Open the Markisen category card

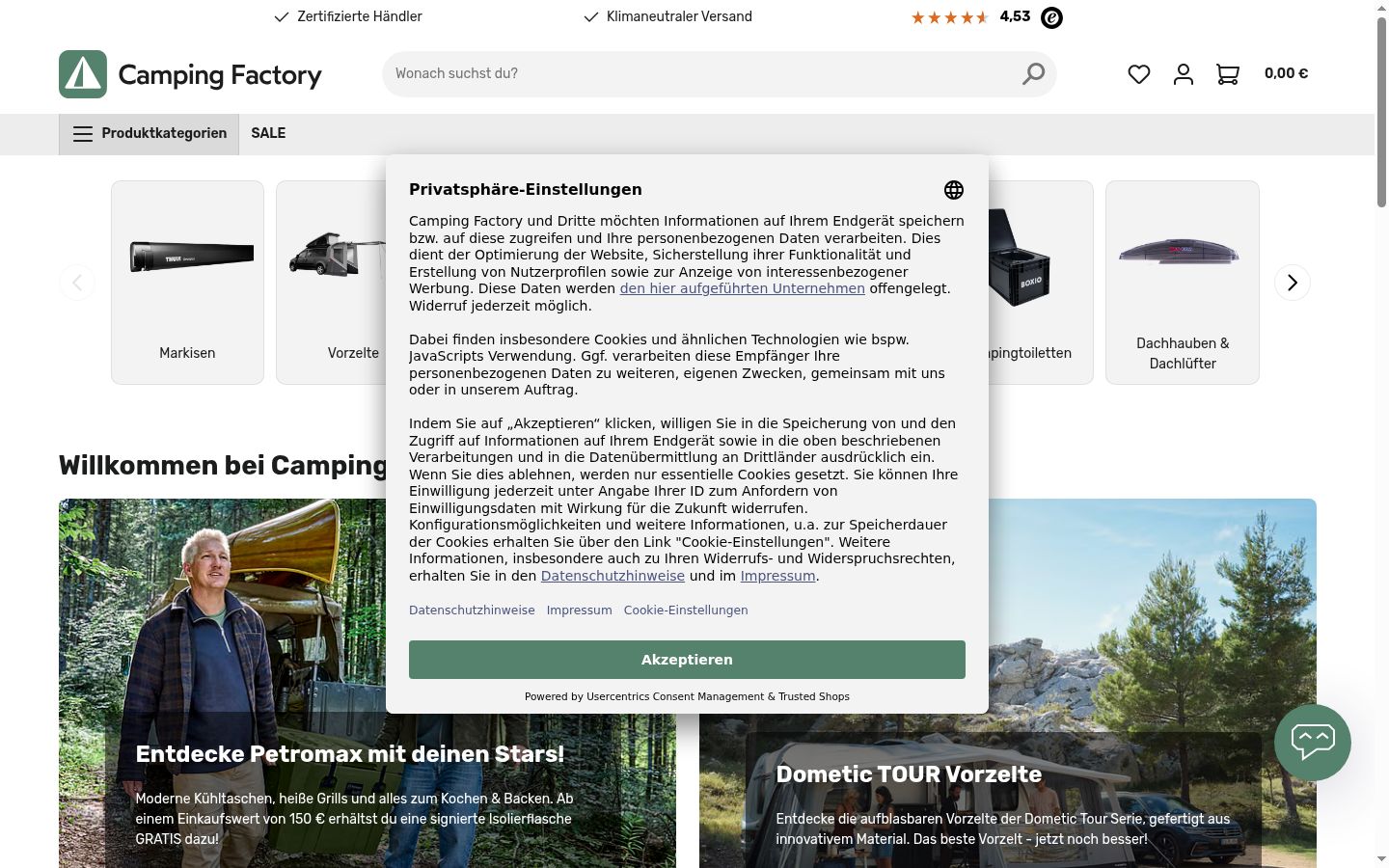[187, 283]
